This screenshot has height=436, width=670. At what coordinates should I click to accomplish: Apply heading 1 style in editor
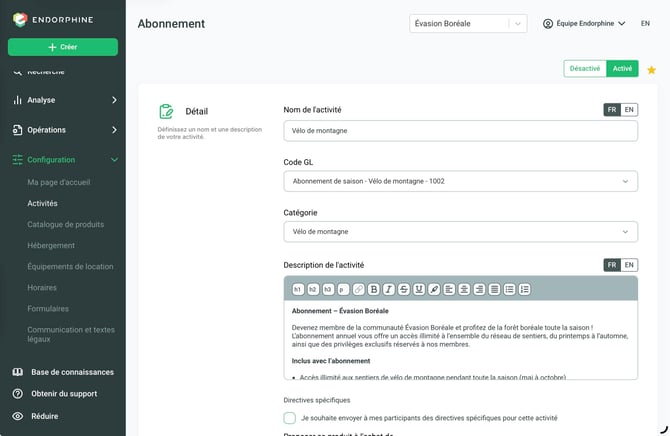pos(298,289)
